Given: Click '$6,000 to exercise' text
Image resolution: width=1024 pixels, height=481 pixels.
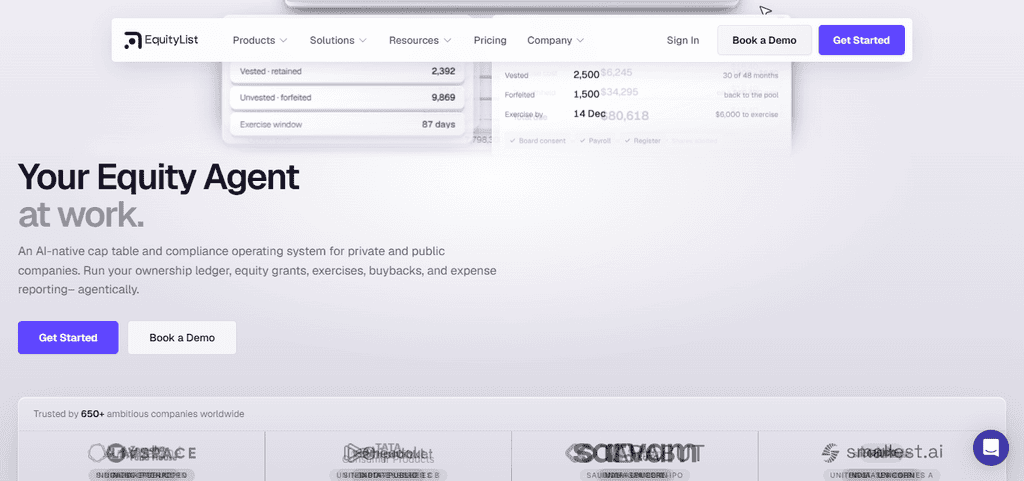Looking at the screenshot, I should (x=746, y=114).
